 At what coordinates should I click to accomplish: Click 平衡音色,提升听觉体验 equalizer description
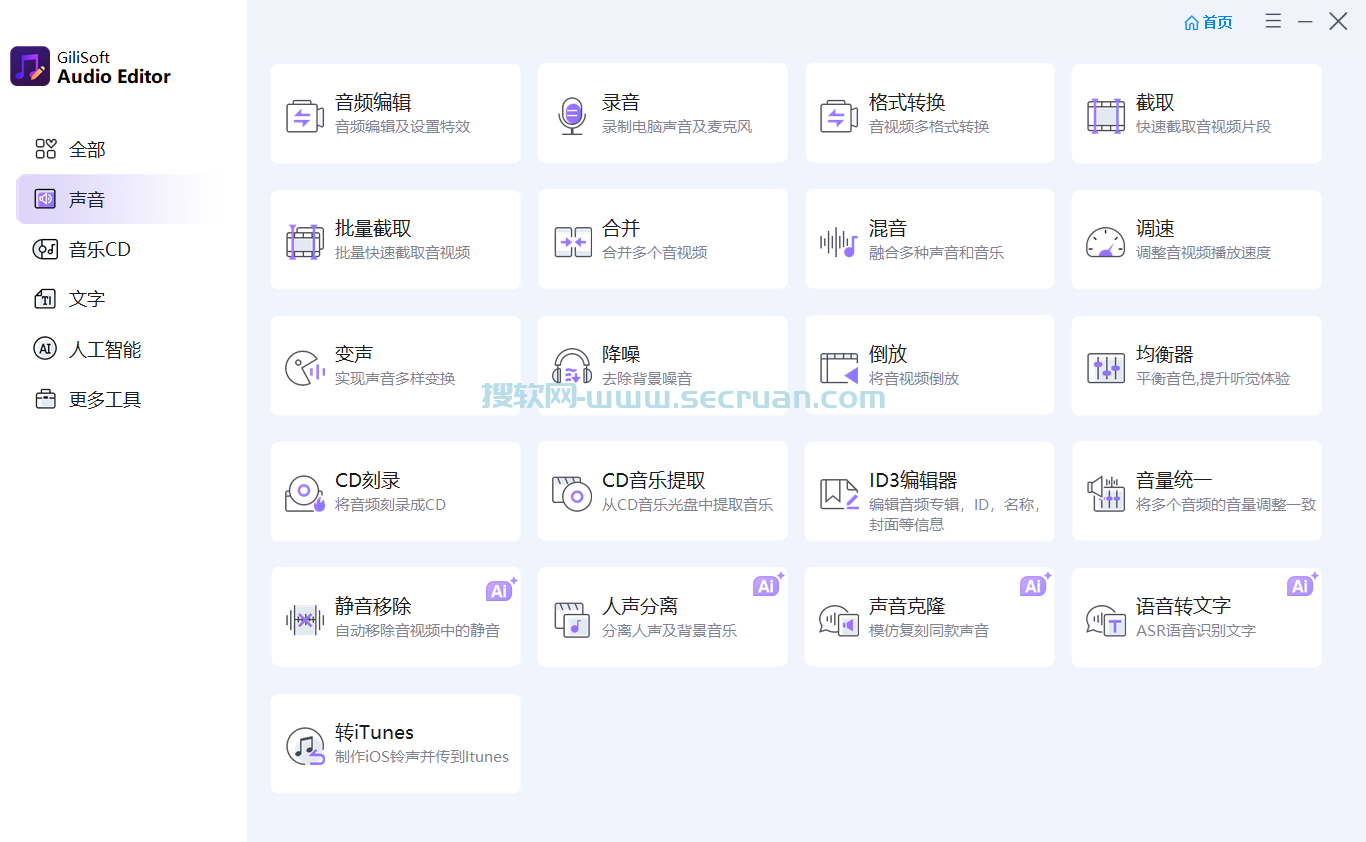(1213, 379)
